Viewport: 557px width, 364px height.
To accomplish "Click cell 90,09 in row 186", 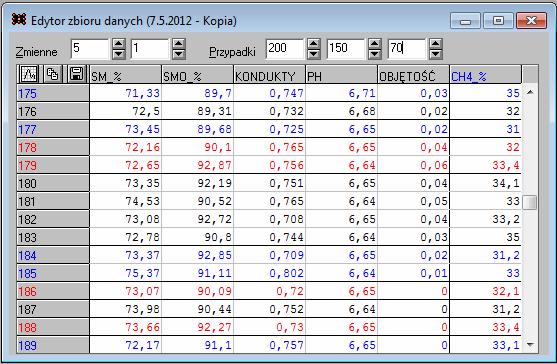I will coord(198,291).
